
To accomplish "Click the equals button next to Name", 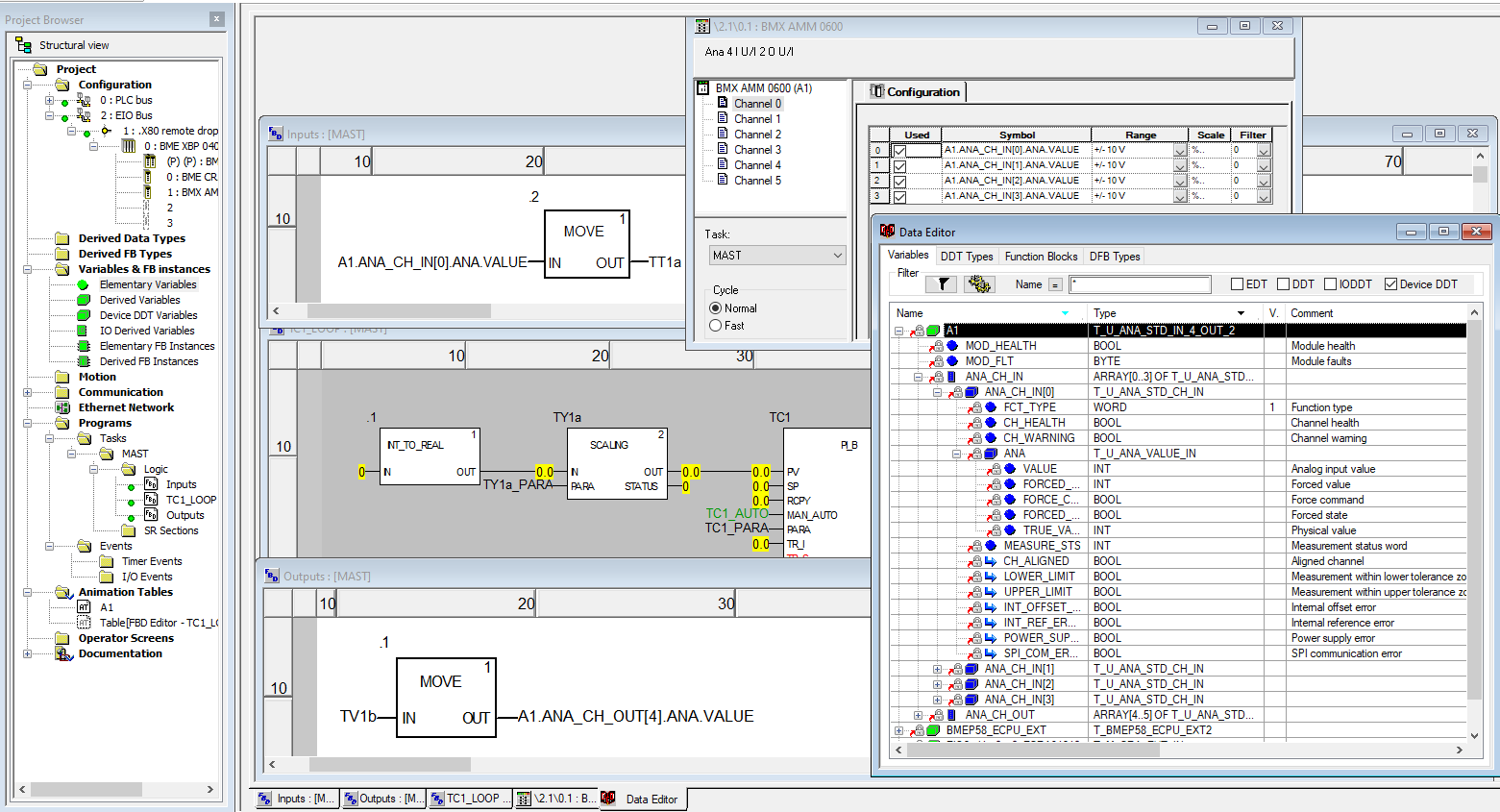I will click(x=1055, y=284).
